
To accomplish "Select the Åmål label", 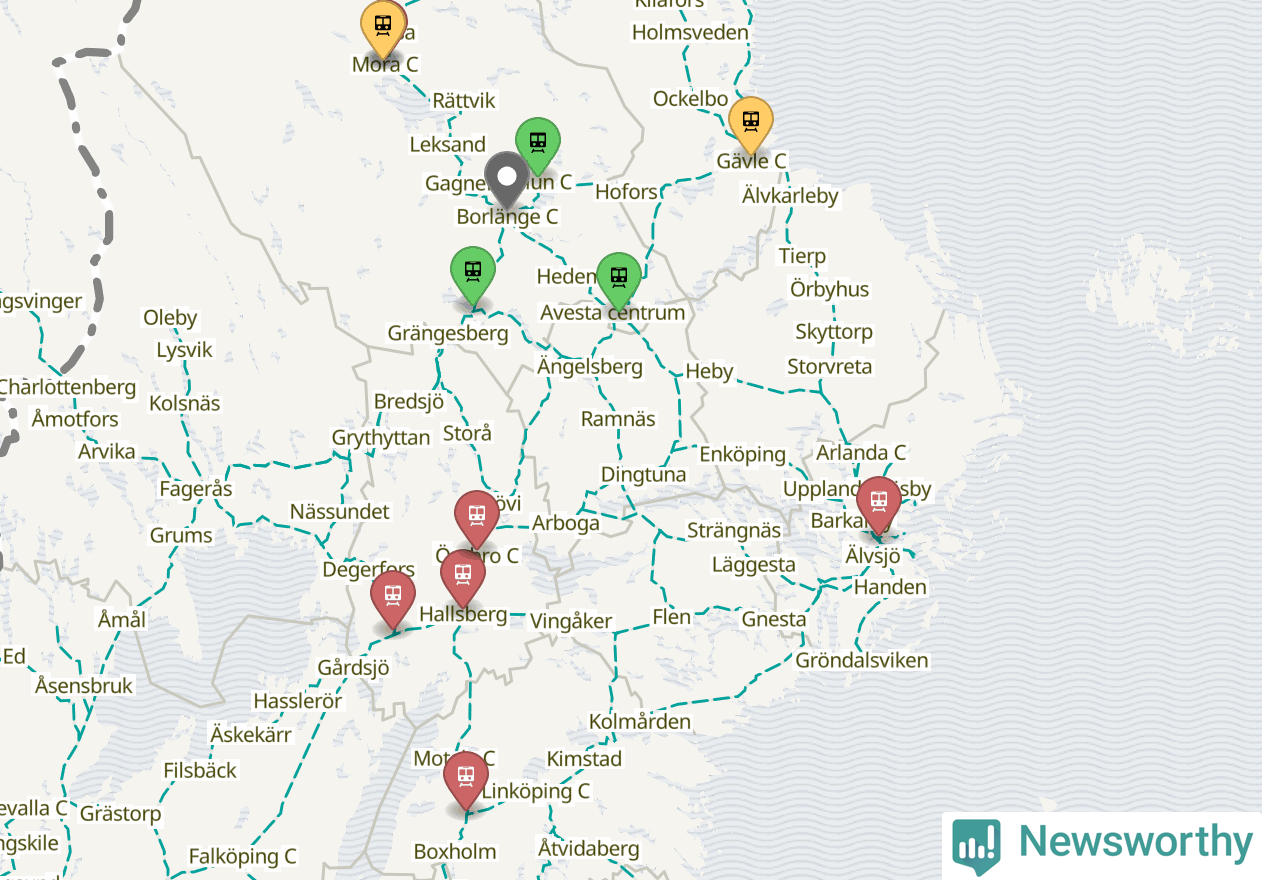I will 122,619.
